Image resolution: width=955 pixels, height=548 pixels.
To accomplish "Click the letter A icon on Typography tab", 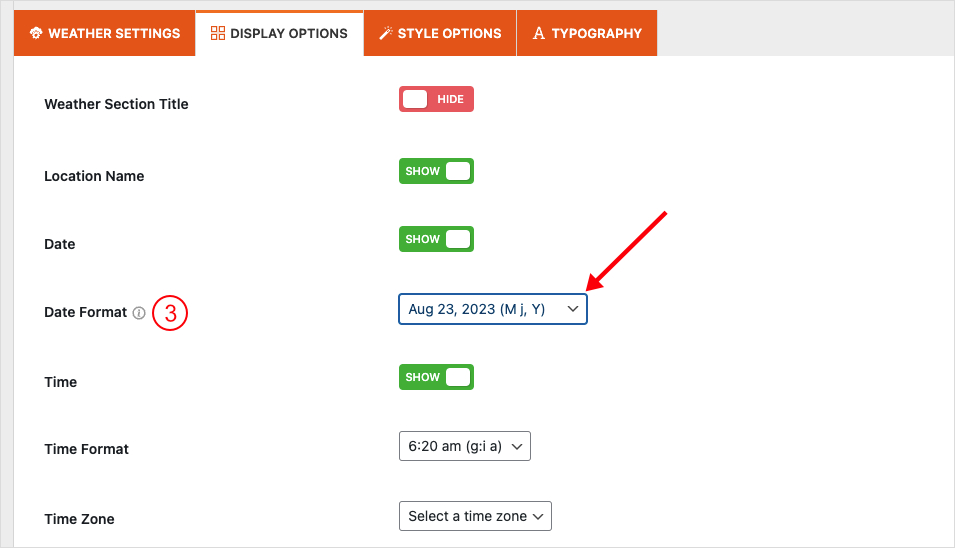I will [539, 33].
